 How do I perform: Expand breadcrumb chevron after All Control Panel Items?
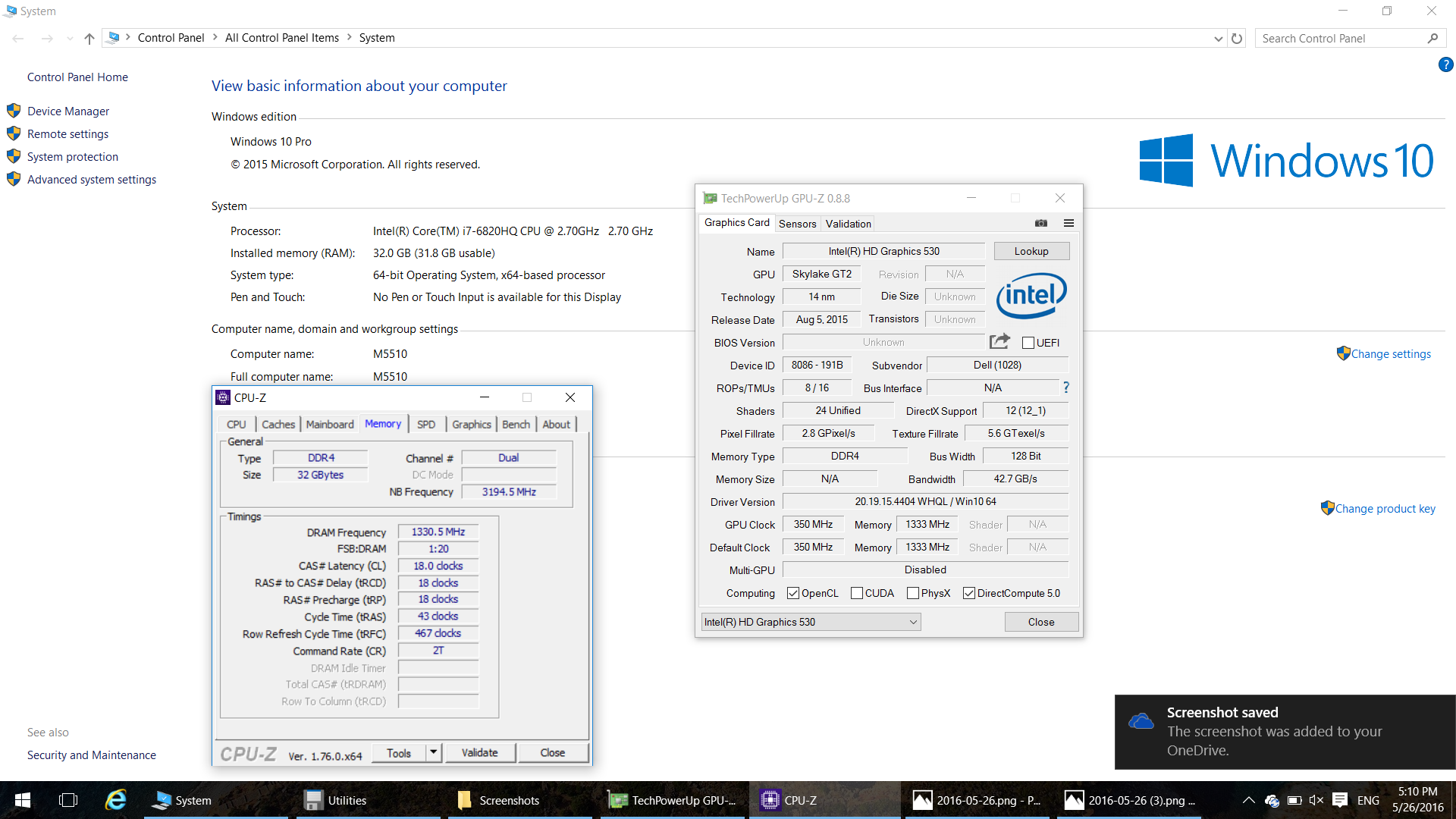point(350,37)
